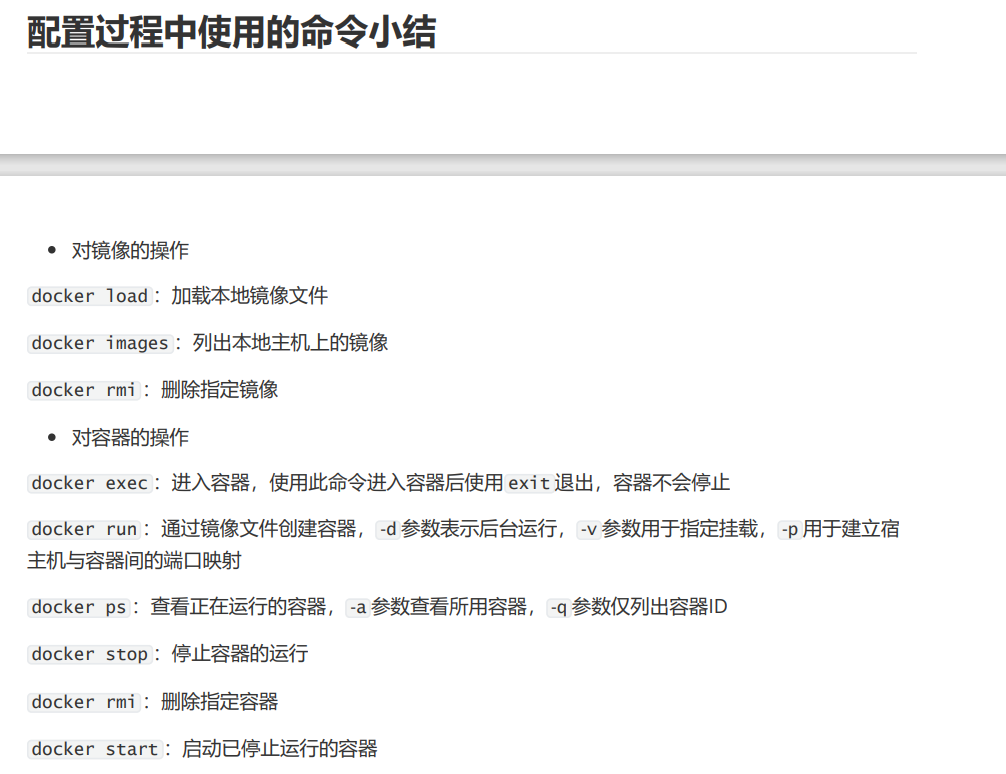This screenshot has width=1006, height=774.
Task: Click the description "删除指定容器"
Action: click(219, 701)
